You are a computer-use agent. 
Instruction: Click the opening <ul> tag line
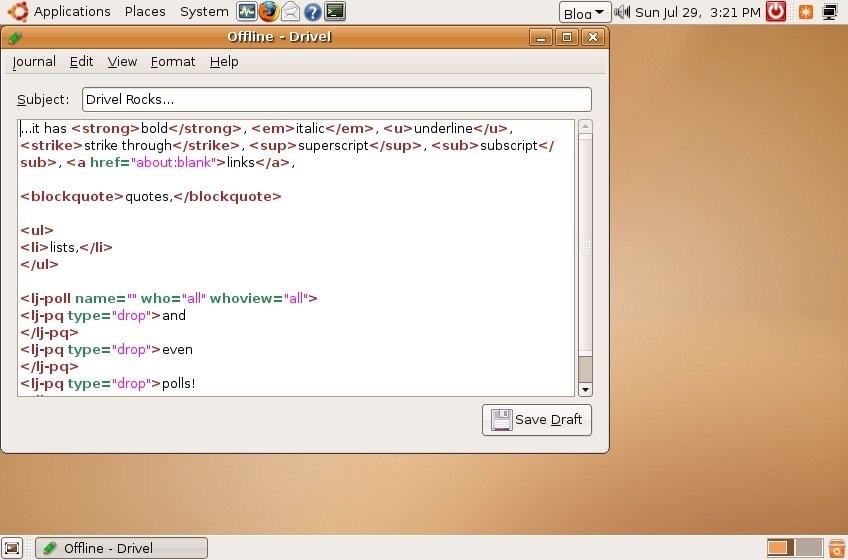pos(37,230)
